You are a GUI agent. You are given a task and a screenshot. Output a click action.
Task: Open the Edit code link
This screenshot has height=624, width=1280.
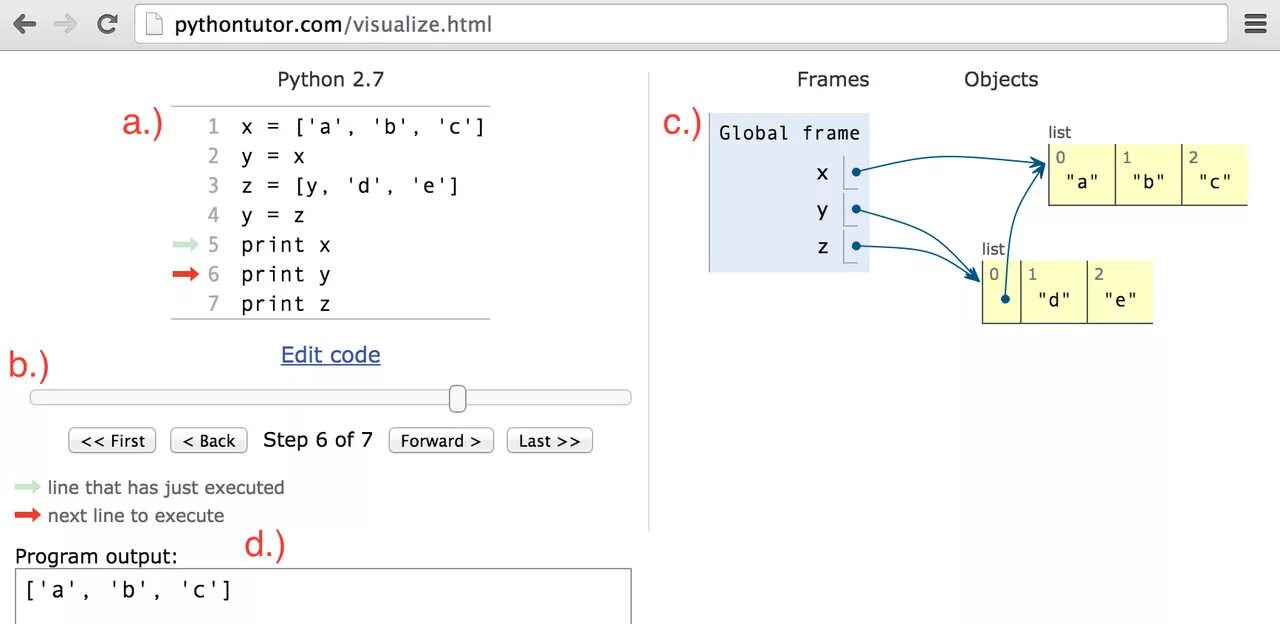330,355
